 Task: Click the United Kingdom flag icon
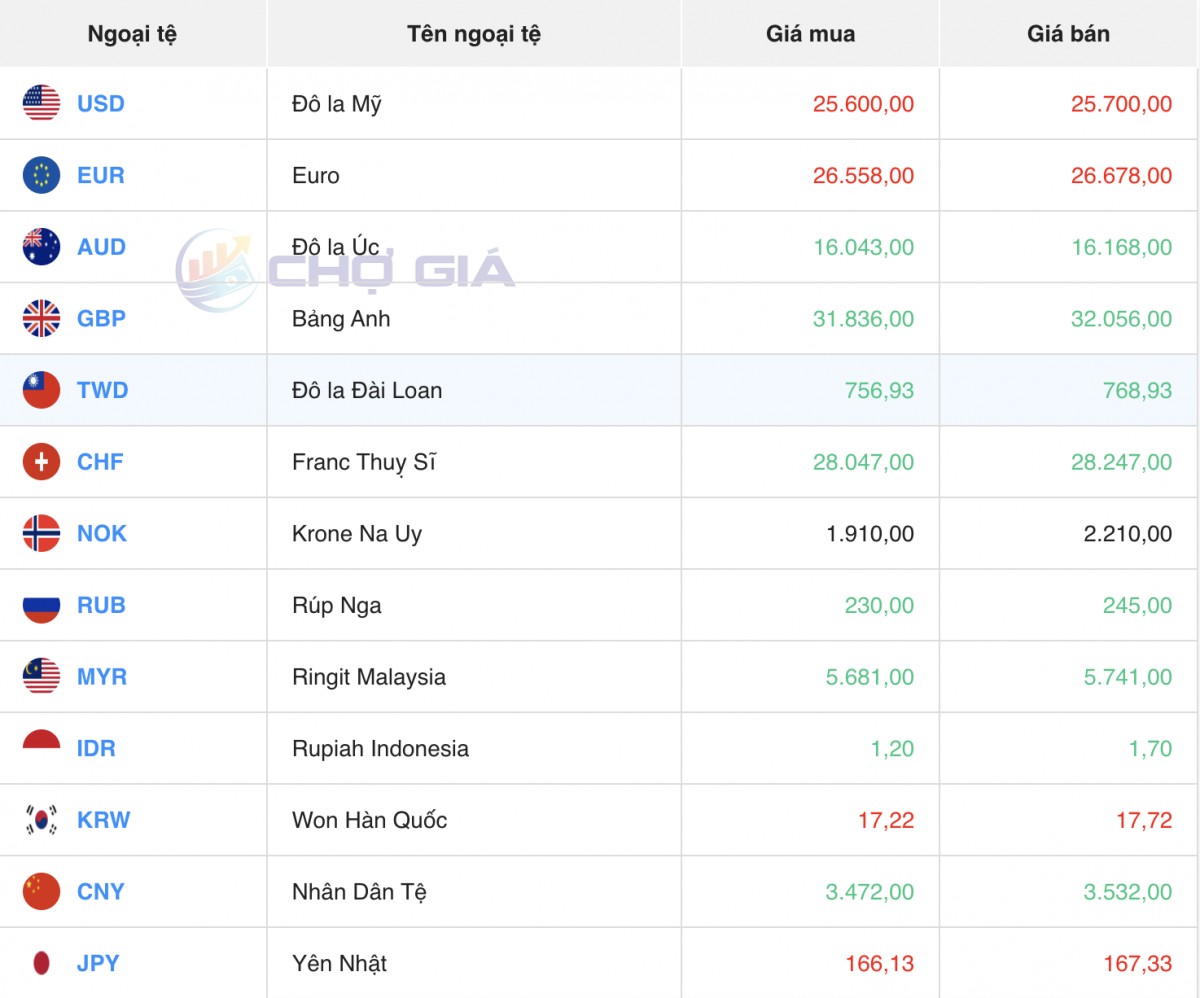pyautogui.click(x=41, y=318)
